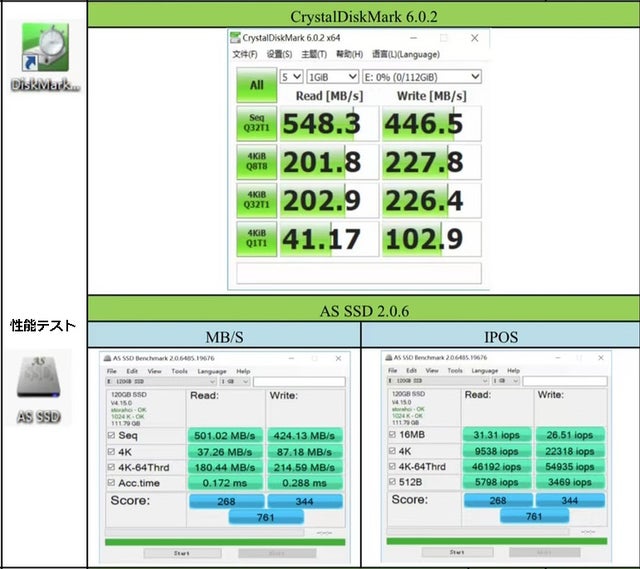This screenshot has width=640, height=569.
Task: Open drive selector in MB/S AS SSD window
Action: pyautogui.click(x=161, y=381)
